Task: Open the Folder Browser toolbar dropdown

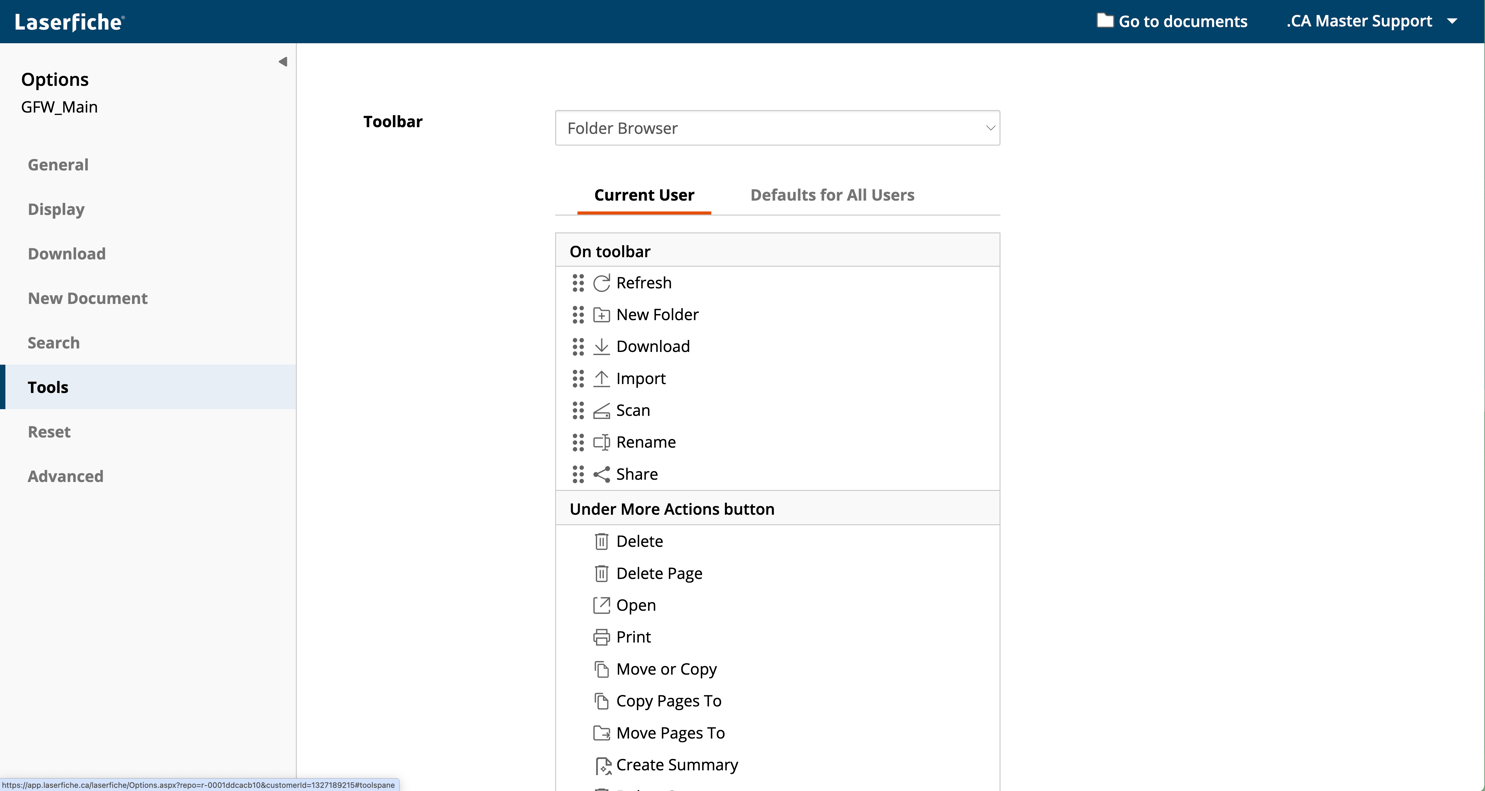Action: point(777,128)
